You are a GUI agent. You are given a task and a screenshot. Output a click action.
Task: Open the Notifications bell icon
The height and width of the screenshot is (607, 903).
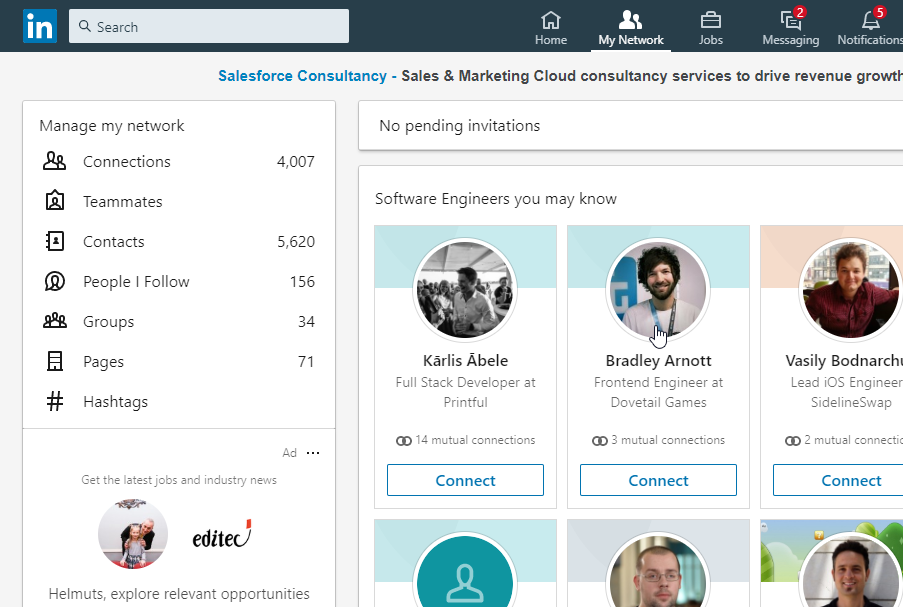click(870, 20)
